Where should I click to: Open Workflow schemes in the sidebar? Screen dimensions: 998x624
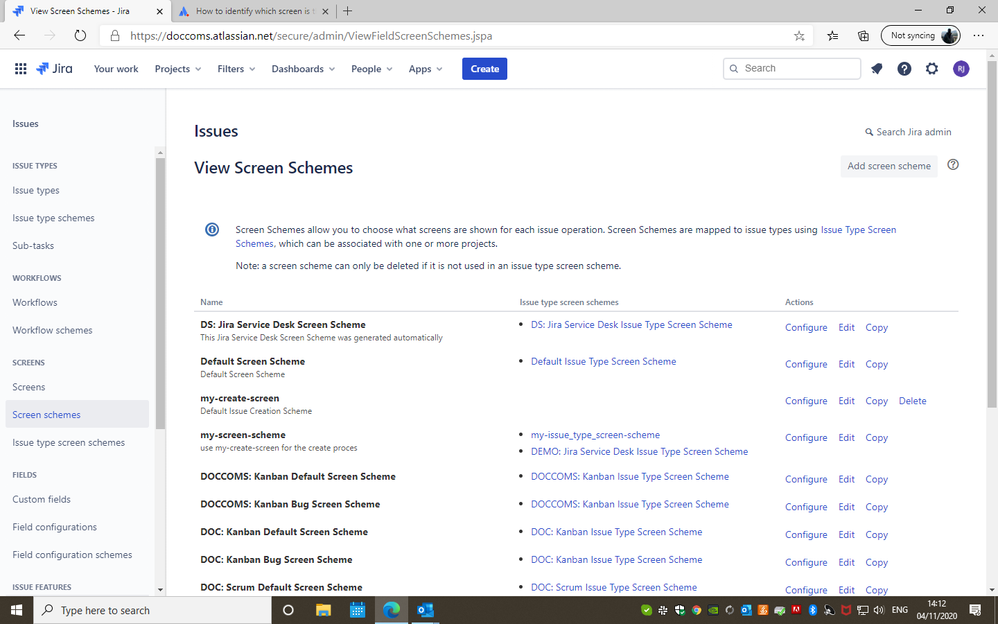pyautogui.click(x=52, y=330)
